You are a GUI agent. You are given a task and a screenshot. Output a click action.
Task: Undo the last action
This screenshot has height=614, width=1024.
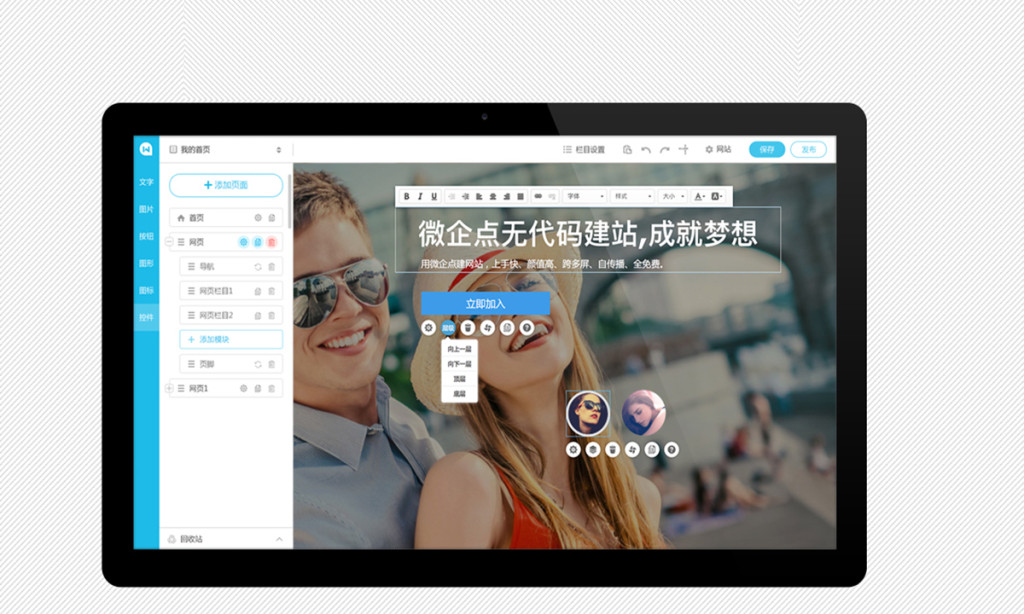pyautogui.click(x=646, y=150)
